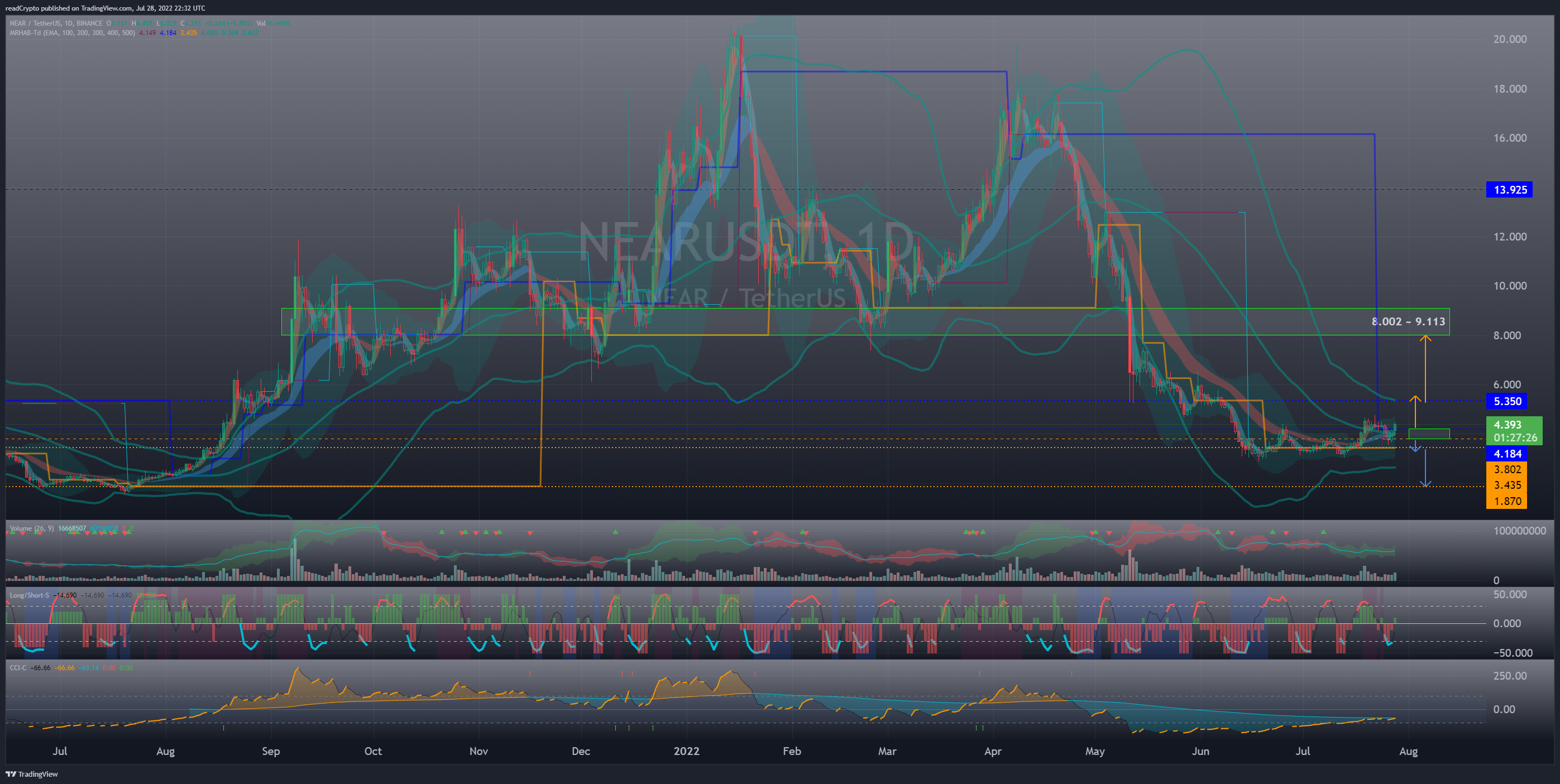The height and width of the screenshot is (784, 1560).
Task: Click the 16668507 volume value
Action: pos(72,528)
